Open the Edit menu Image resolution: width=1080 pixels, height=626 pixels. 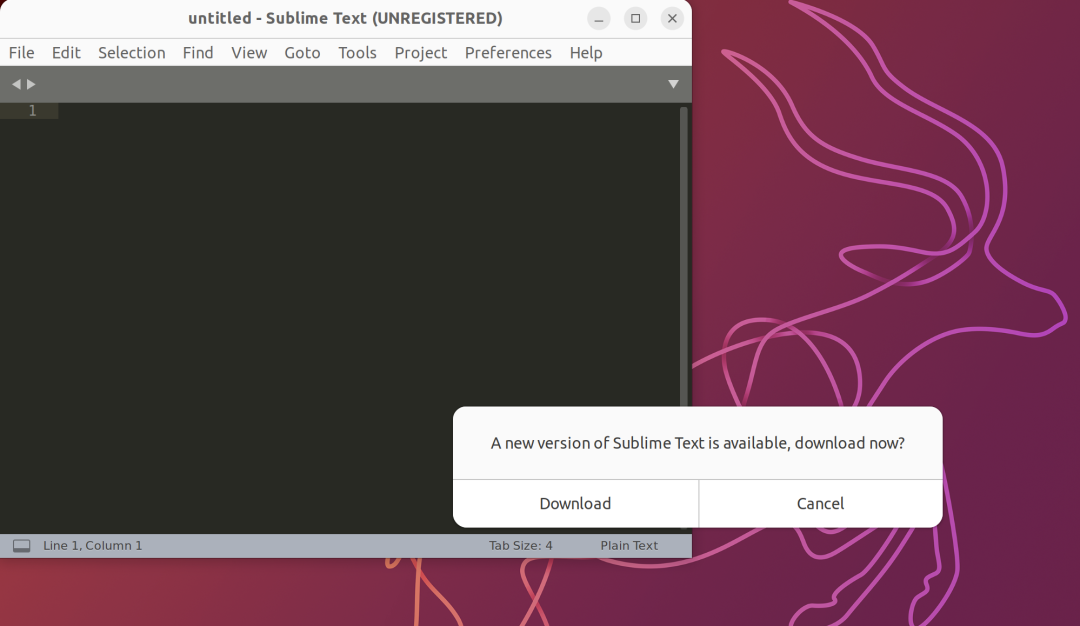66,53
